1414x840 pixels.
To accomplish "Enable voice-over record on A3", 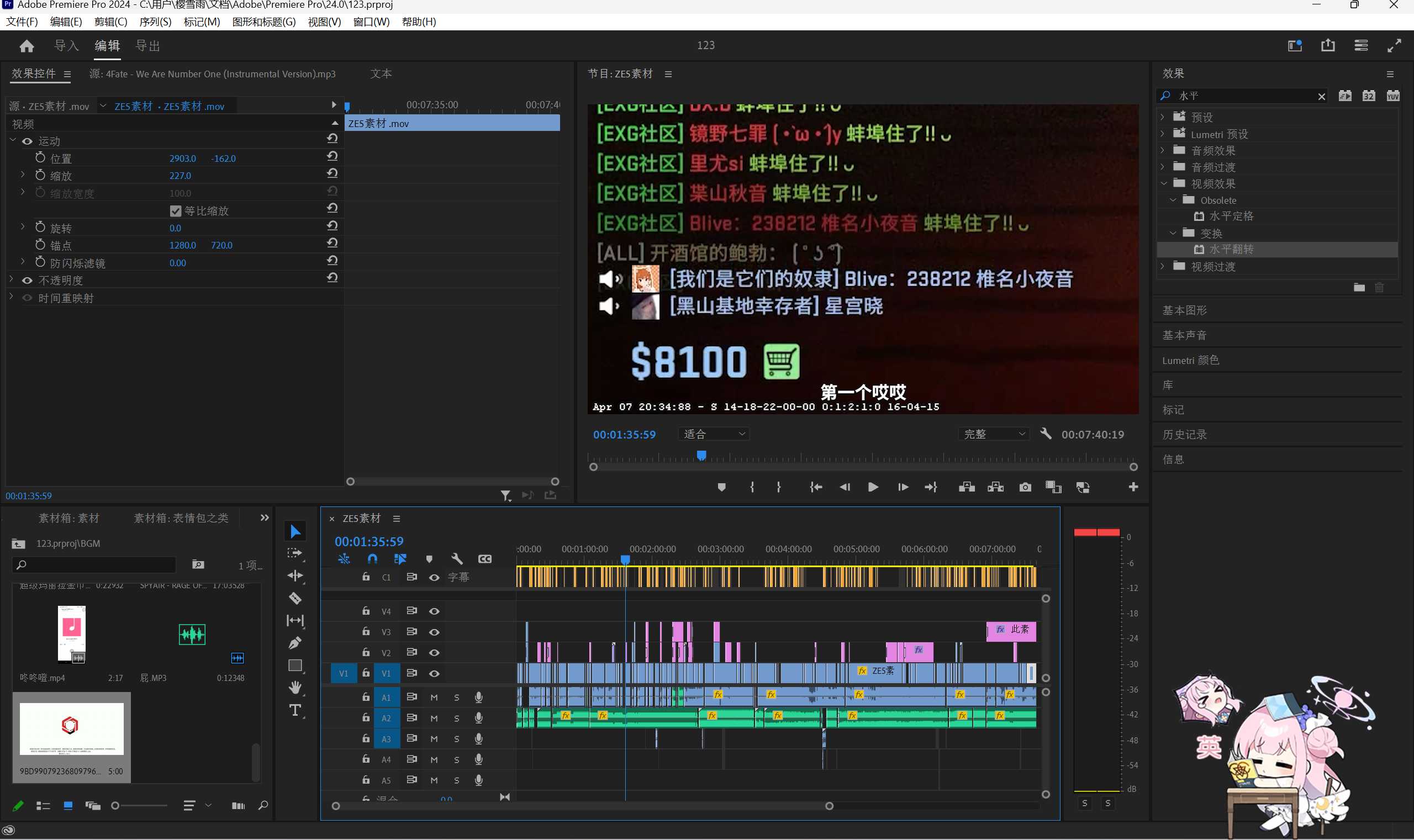I will [x=479, y=739].
